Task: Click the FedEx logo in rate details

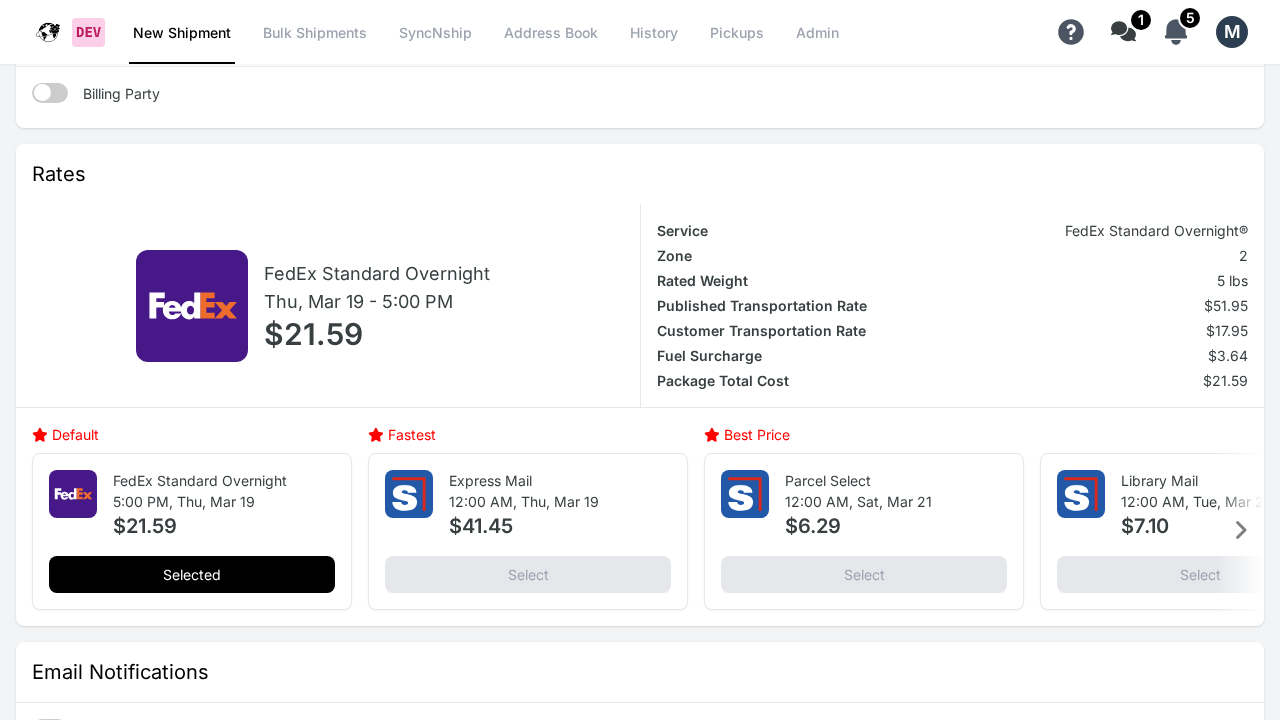Action: point(192,306)
